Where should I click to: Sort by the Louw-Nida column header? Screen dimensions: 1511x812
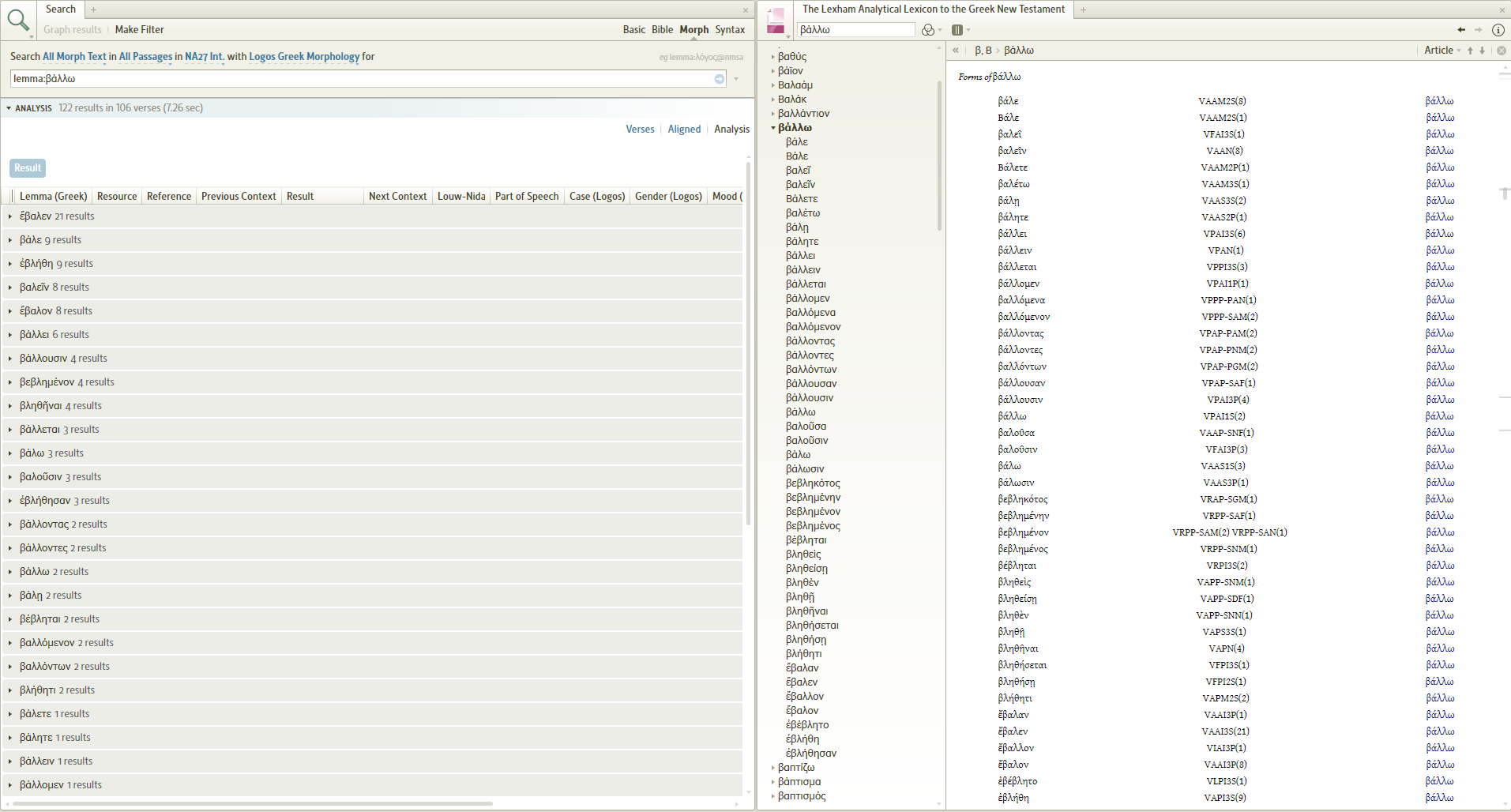461,197
